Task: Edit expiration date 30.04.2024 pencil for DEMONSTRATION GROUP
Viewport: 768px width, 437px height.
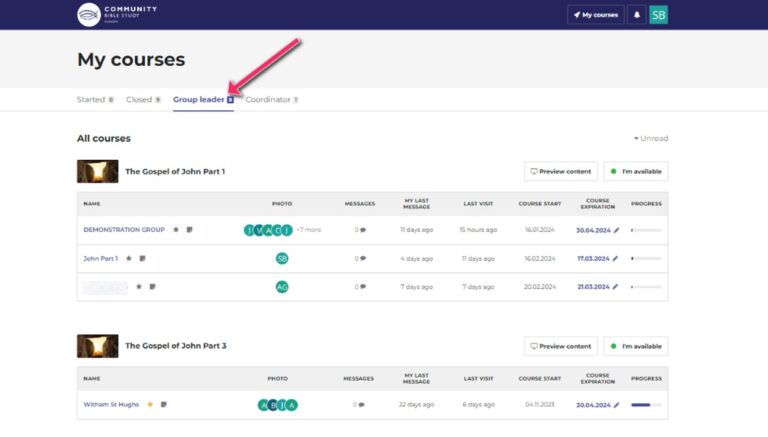Action: click(x=617, y=230)
